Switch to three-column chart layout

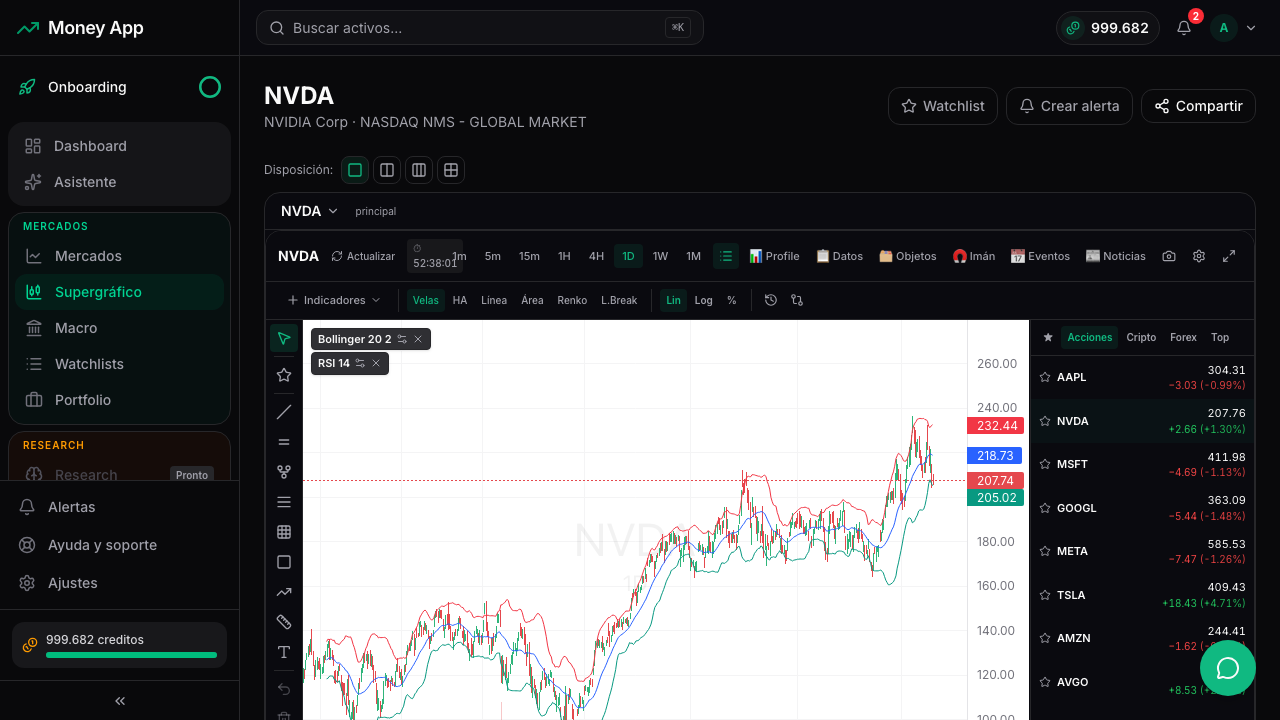(419, 170)
